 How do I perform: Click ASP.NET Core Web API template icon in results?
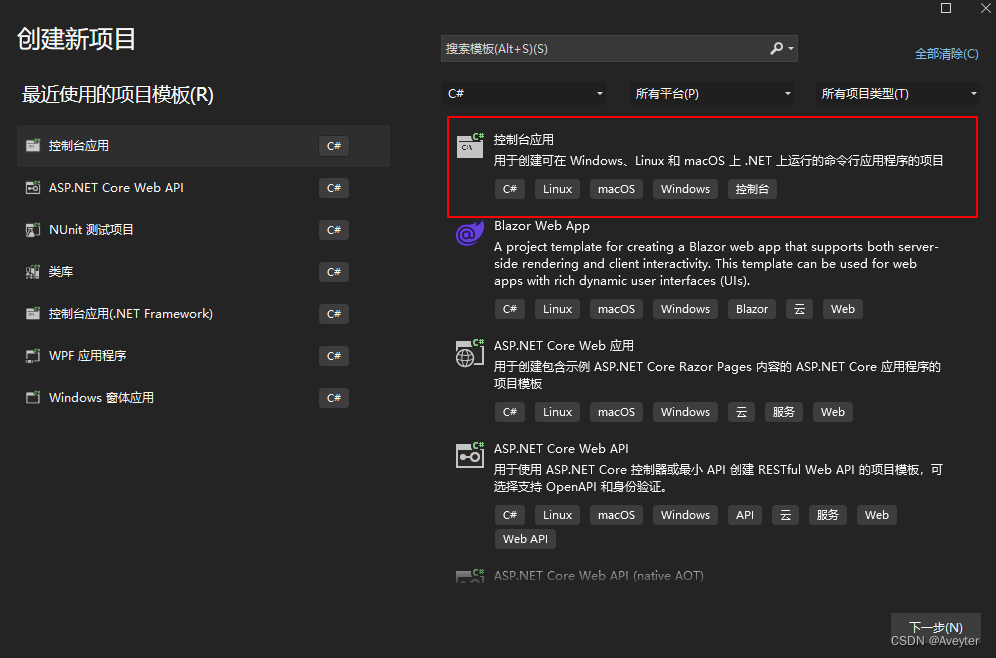(470, 455)
